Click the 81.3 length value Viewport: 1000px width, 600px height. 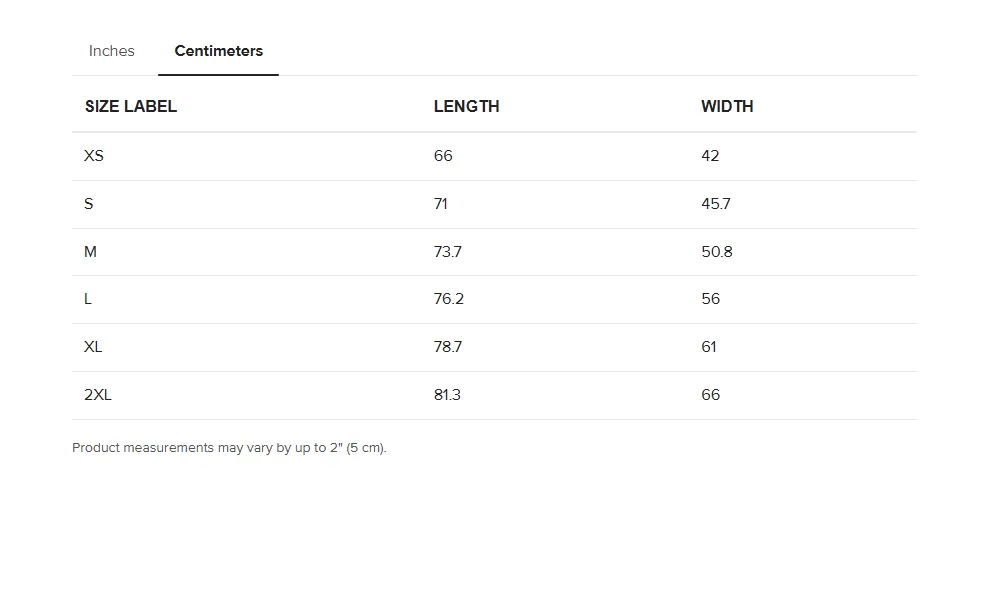pyautogui.click(x=447, y=395)
